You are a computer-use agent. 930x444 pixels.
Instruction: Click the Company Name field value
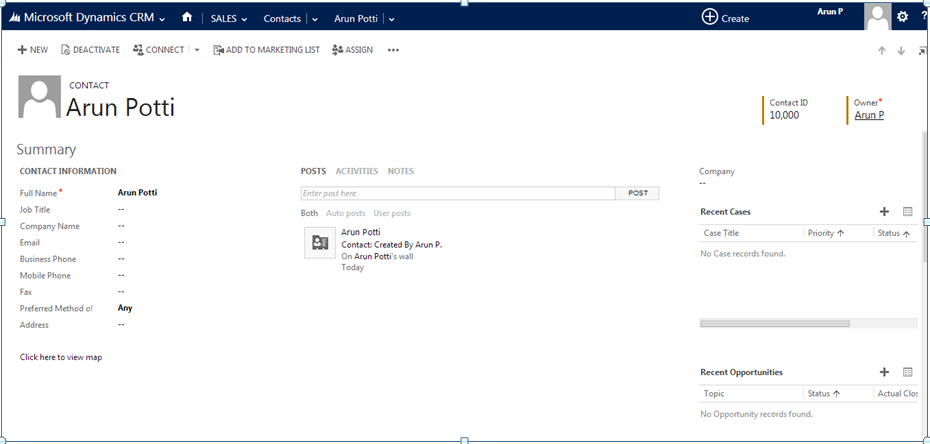(x=121, y=226)
